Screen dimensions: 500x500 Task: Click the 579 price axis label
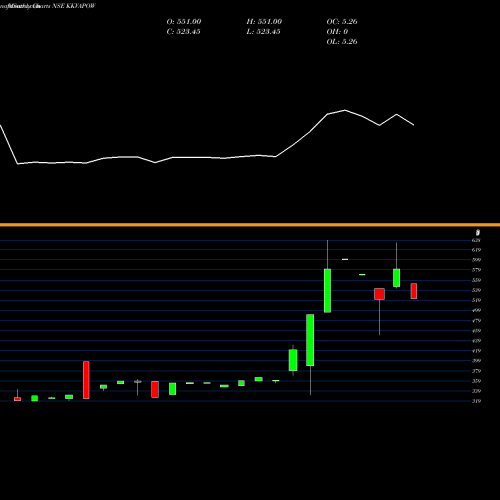[476, 270]
